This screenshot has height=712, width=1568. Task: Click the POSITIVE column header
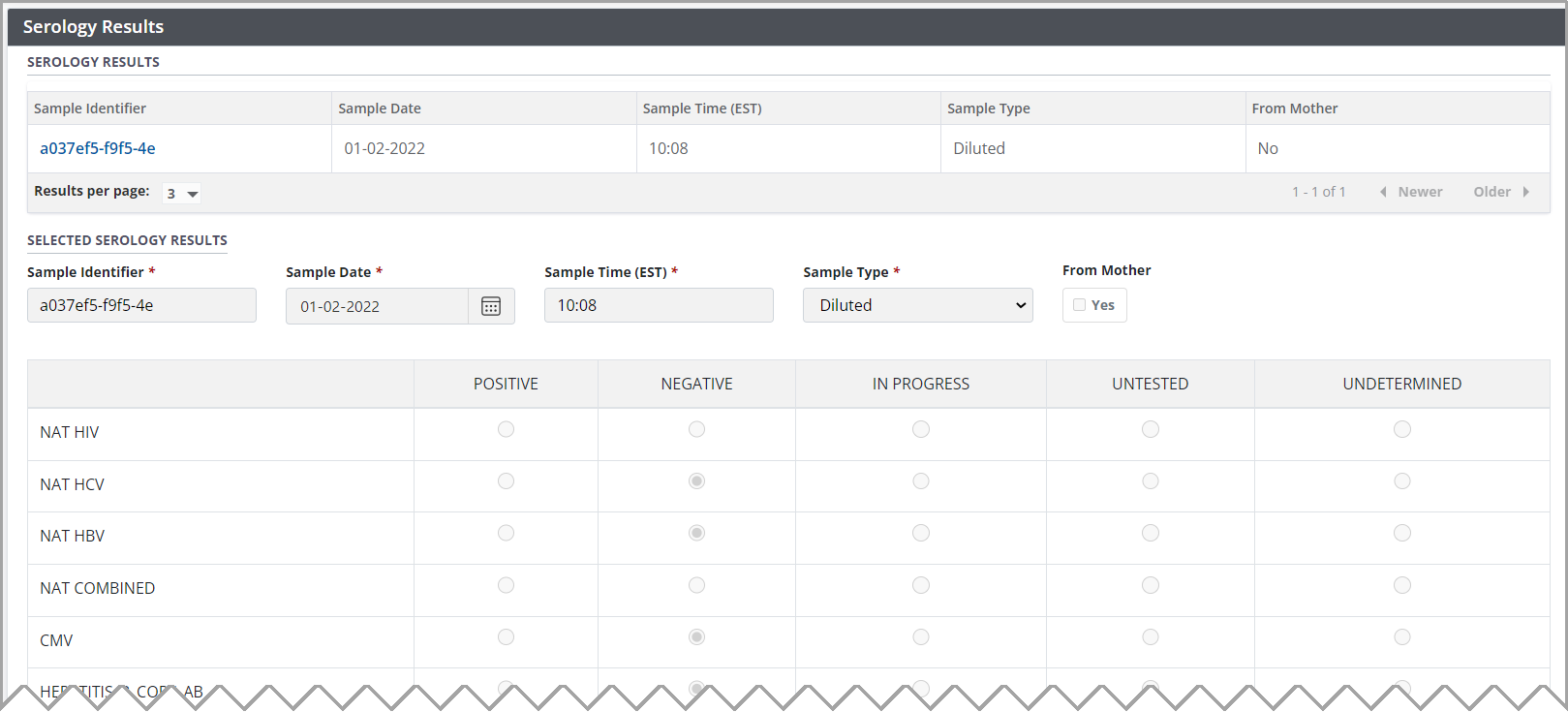[506, 384]
